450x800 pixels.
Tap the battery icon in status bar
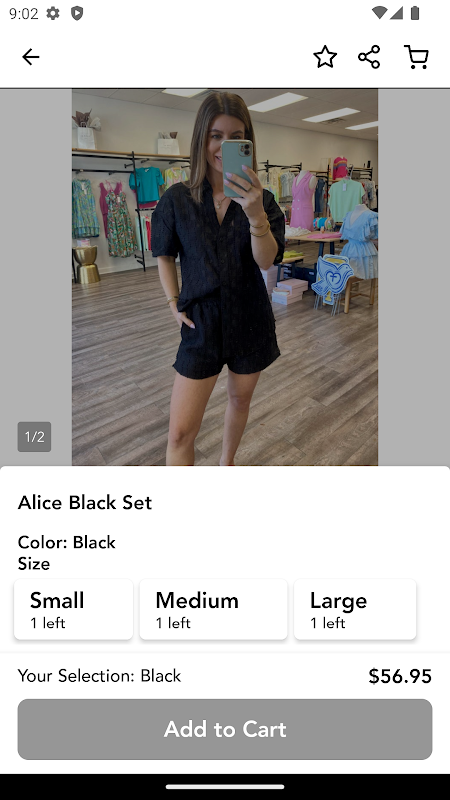pos(415,13)
